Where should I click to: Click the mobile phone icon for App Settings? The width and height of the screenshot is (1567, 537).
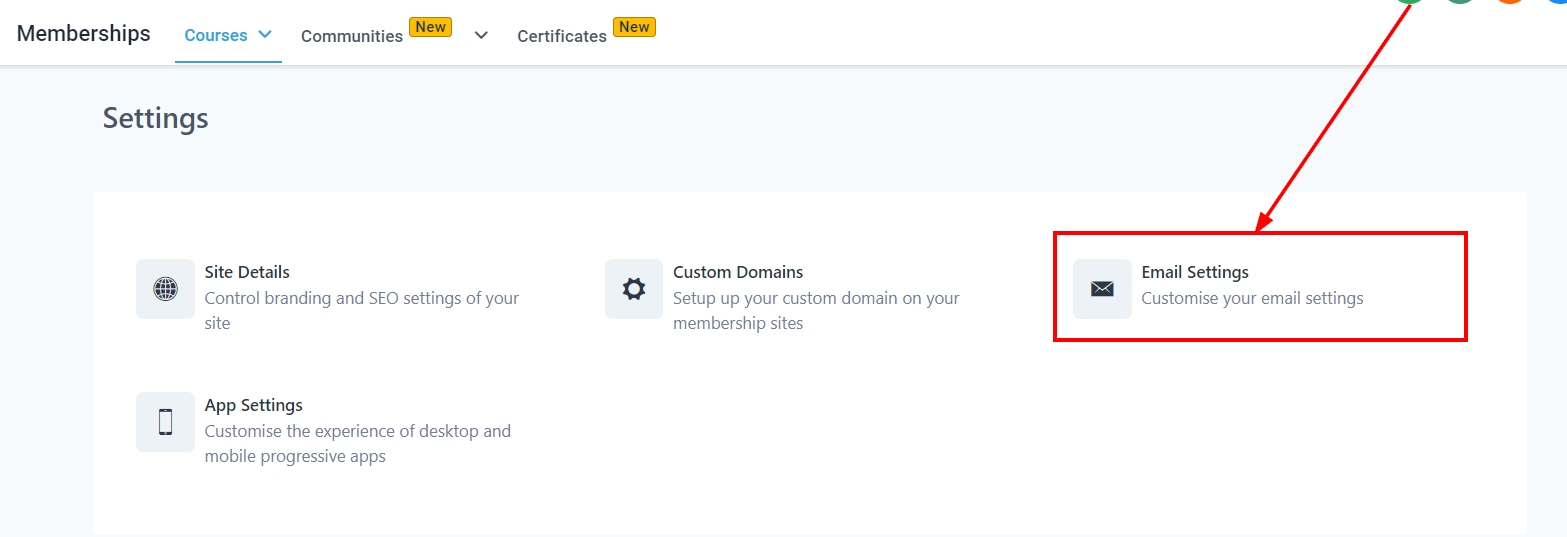165,422
